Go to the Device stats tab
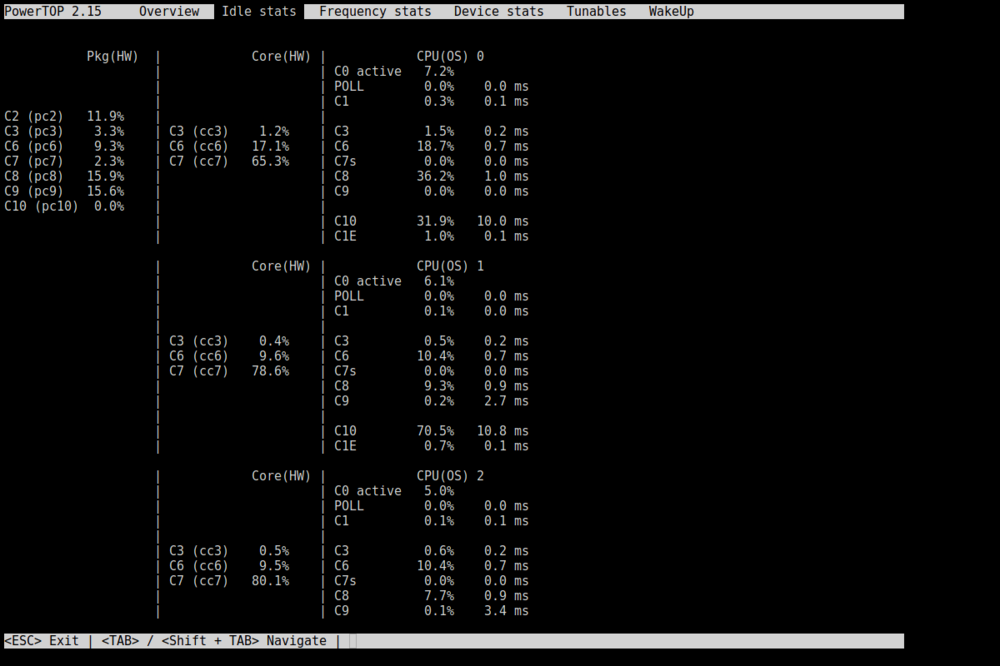 click(x=499, y=11)
